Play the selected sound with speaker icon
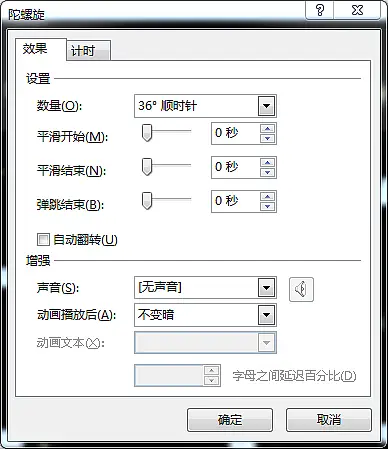 pos(301,289)
